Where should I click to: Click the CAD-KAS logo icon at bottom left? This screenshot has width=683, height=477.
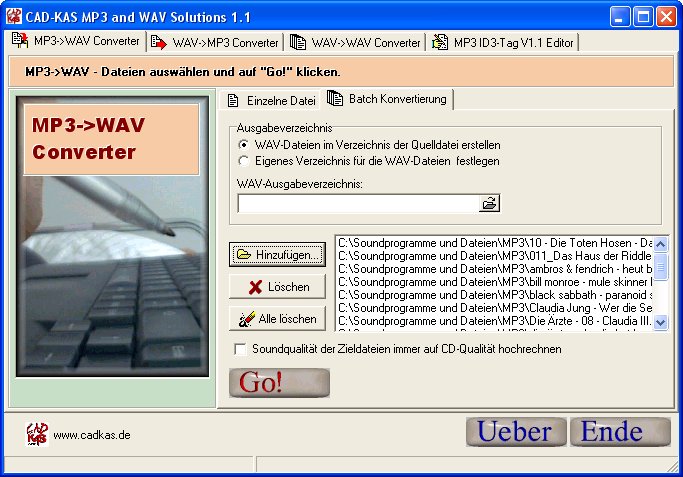pos(36,434)
